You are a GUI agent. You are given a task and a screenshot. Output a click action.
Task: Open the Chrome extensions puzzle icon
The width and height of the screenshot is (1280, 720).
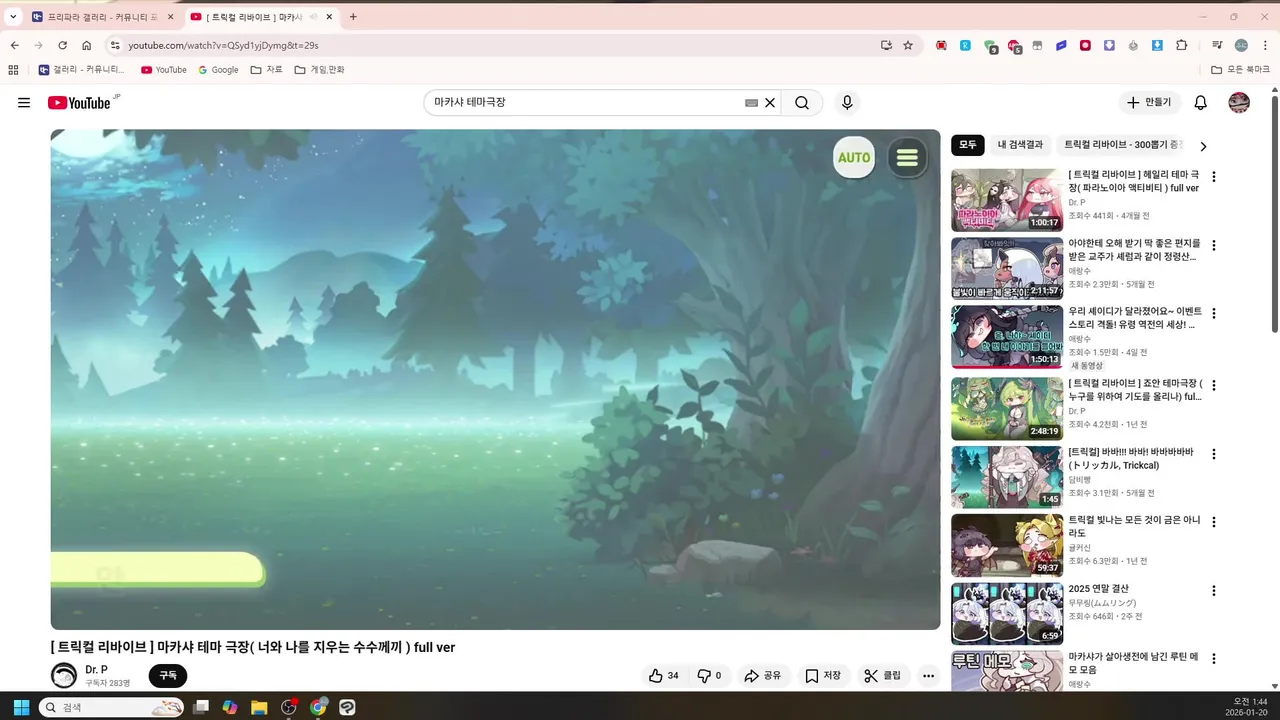point(1181,45)
